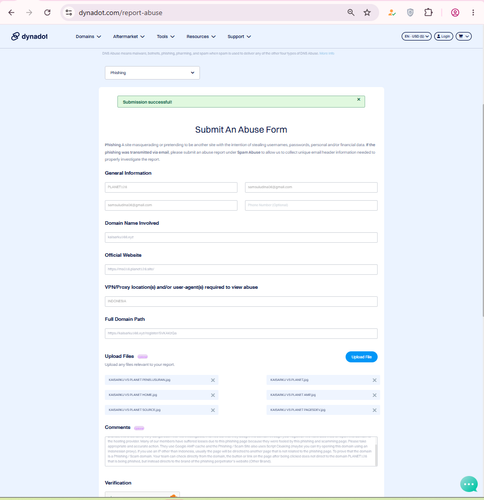Image resolution: width=484 pixels, height=500 pixels.
Task: Click the confirm email field below name
Action: (x=171, y=205)
